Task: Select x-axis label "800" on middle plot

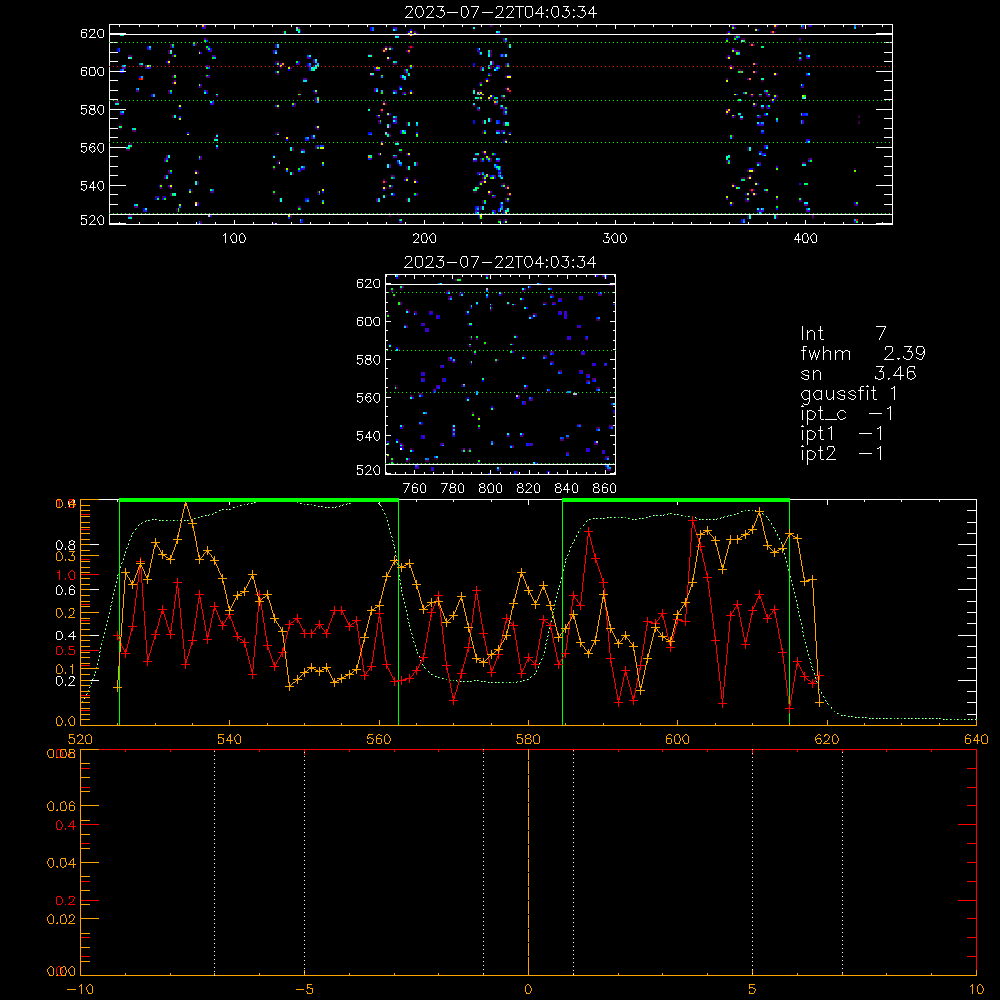Action: point(490,489)
